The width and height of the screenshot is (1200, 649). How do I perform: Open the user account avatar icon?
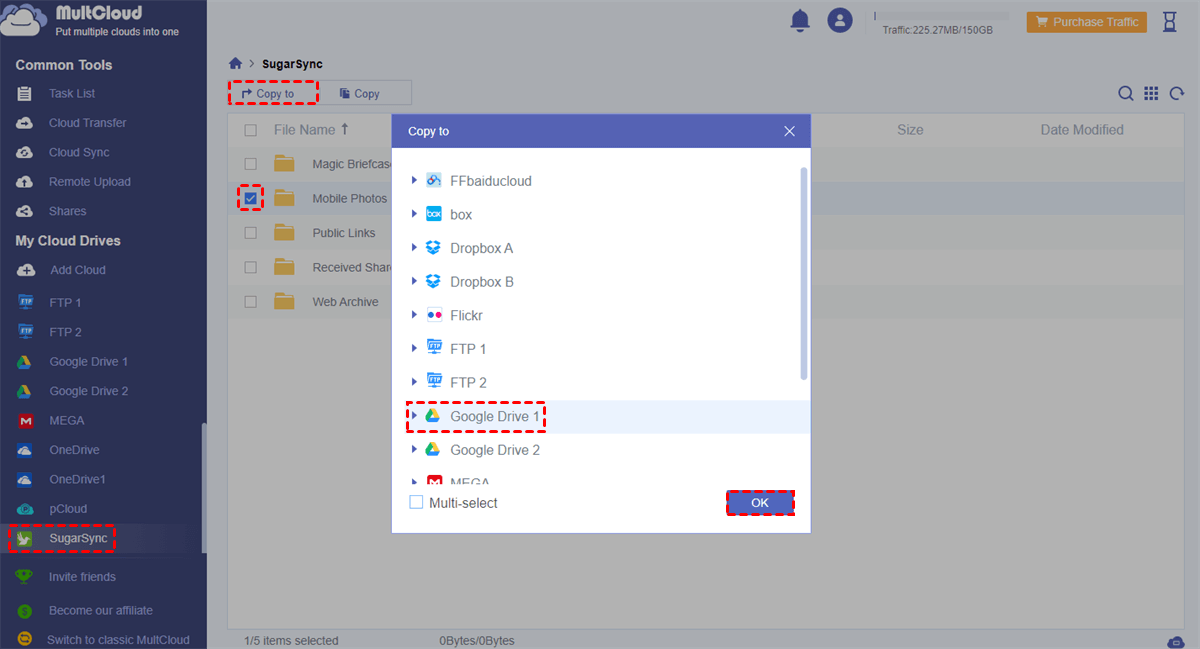[x=840, y=20]
